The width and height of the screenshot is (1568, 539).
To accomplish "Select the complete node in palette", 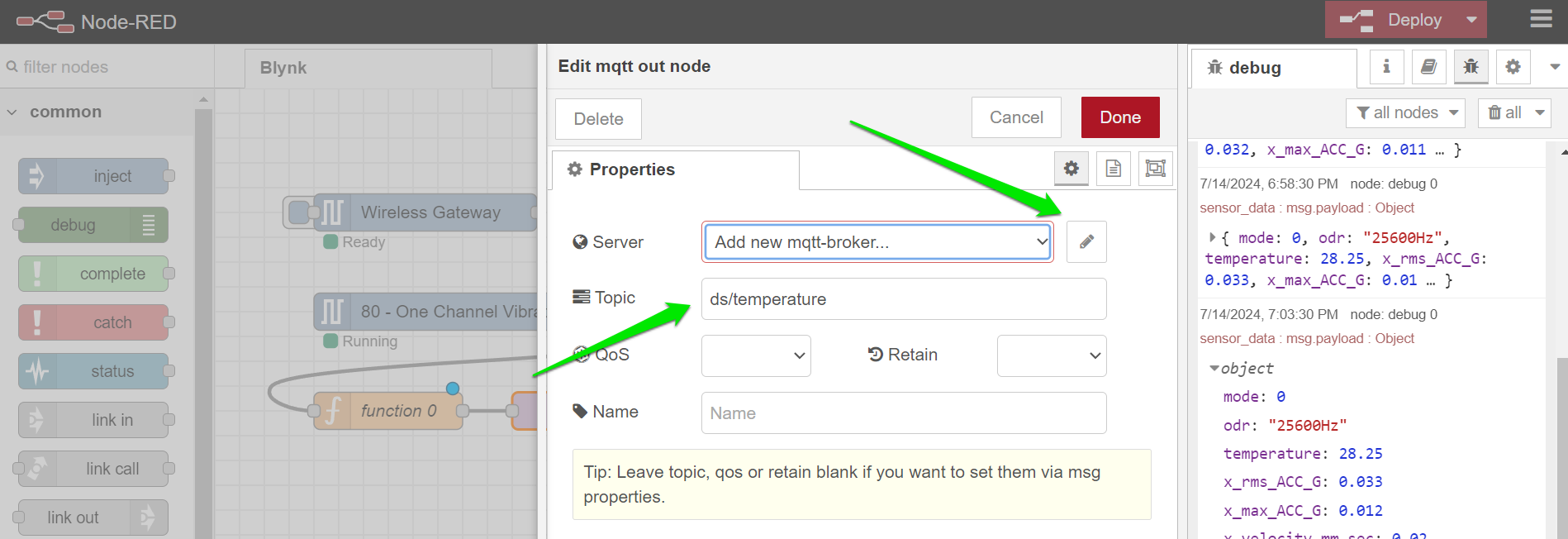I will click(x=93, y=274).
